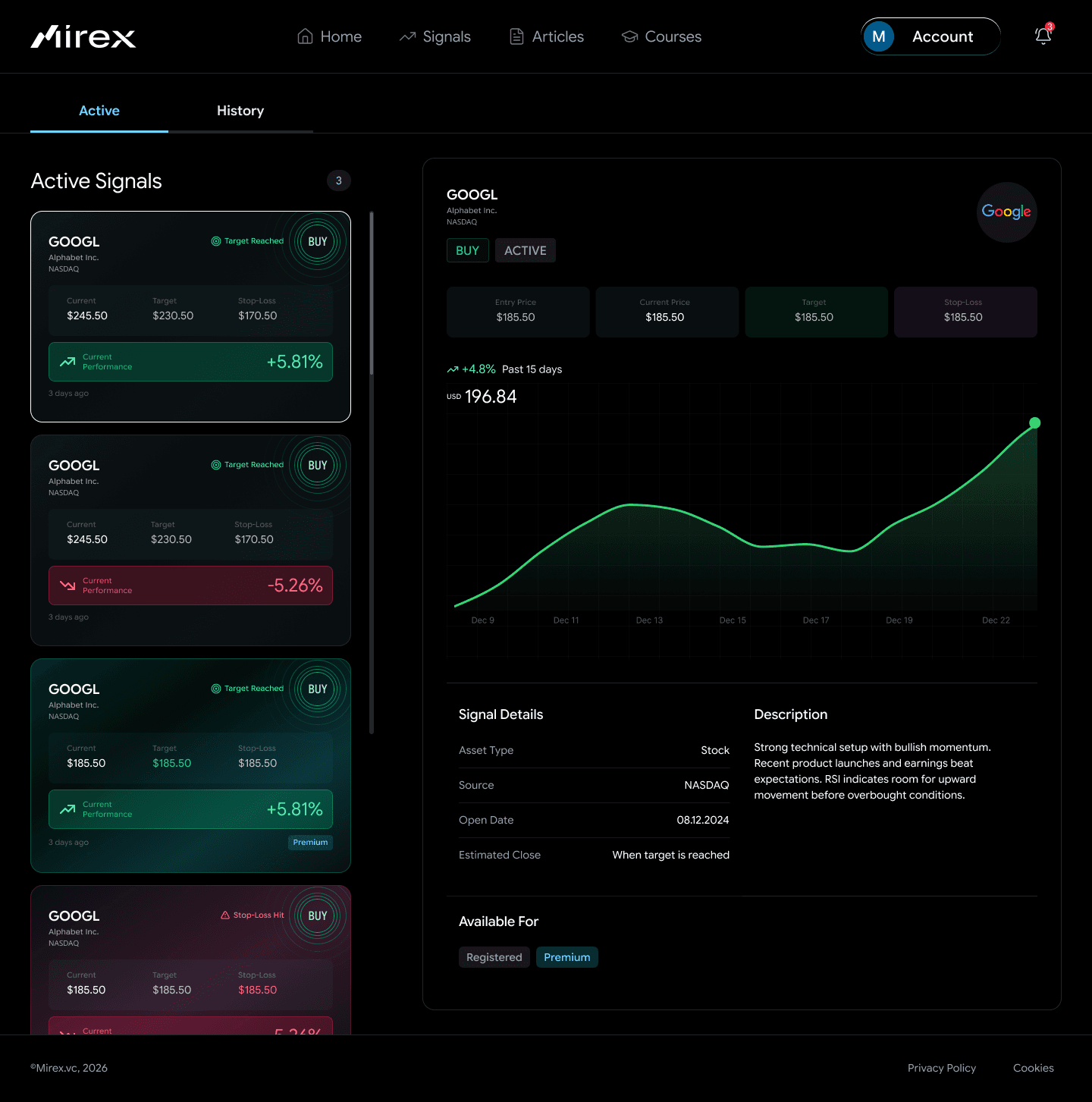The height and width of the screenshot is (1102, 1092).
Task: Click the upward trend icon on the $245.50 card
Action: coord(67,362)
